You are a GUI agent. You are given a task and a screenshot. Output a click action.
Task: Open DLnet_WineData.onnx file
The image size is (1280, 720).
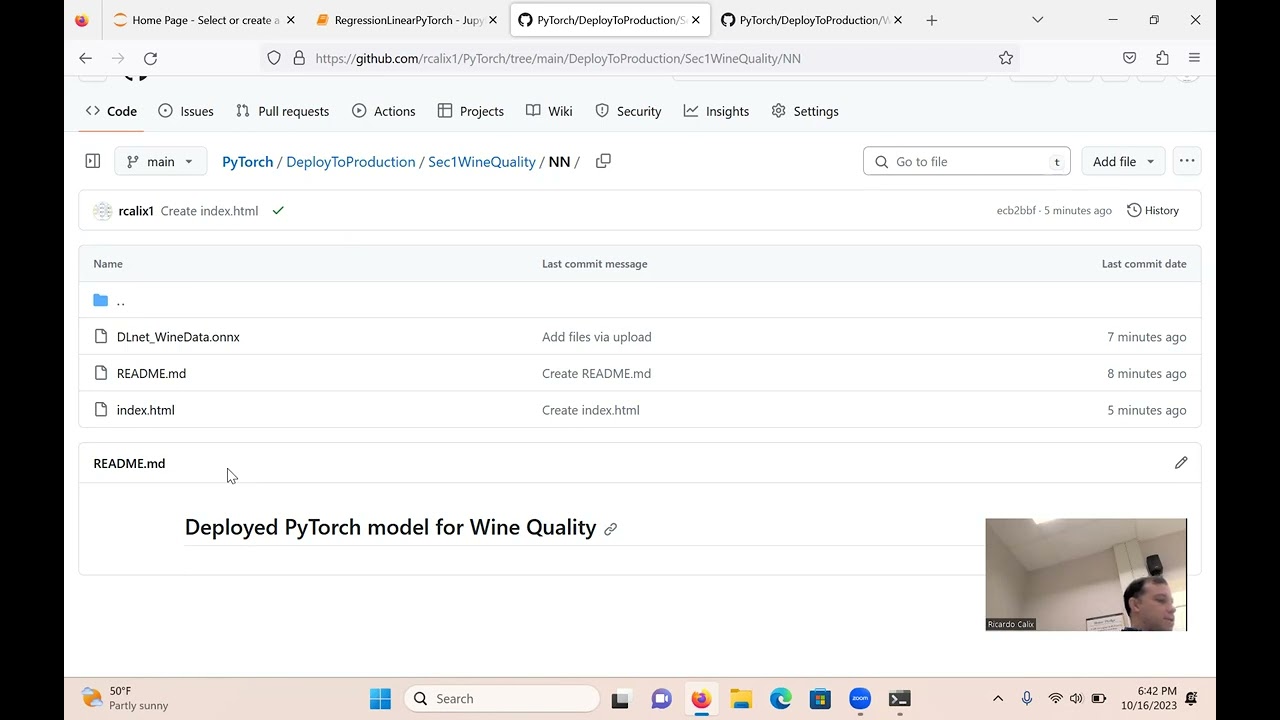[178, 337]
